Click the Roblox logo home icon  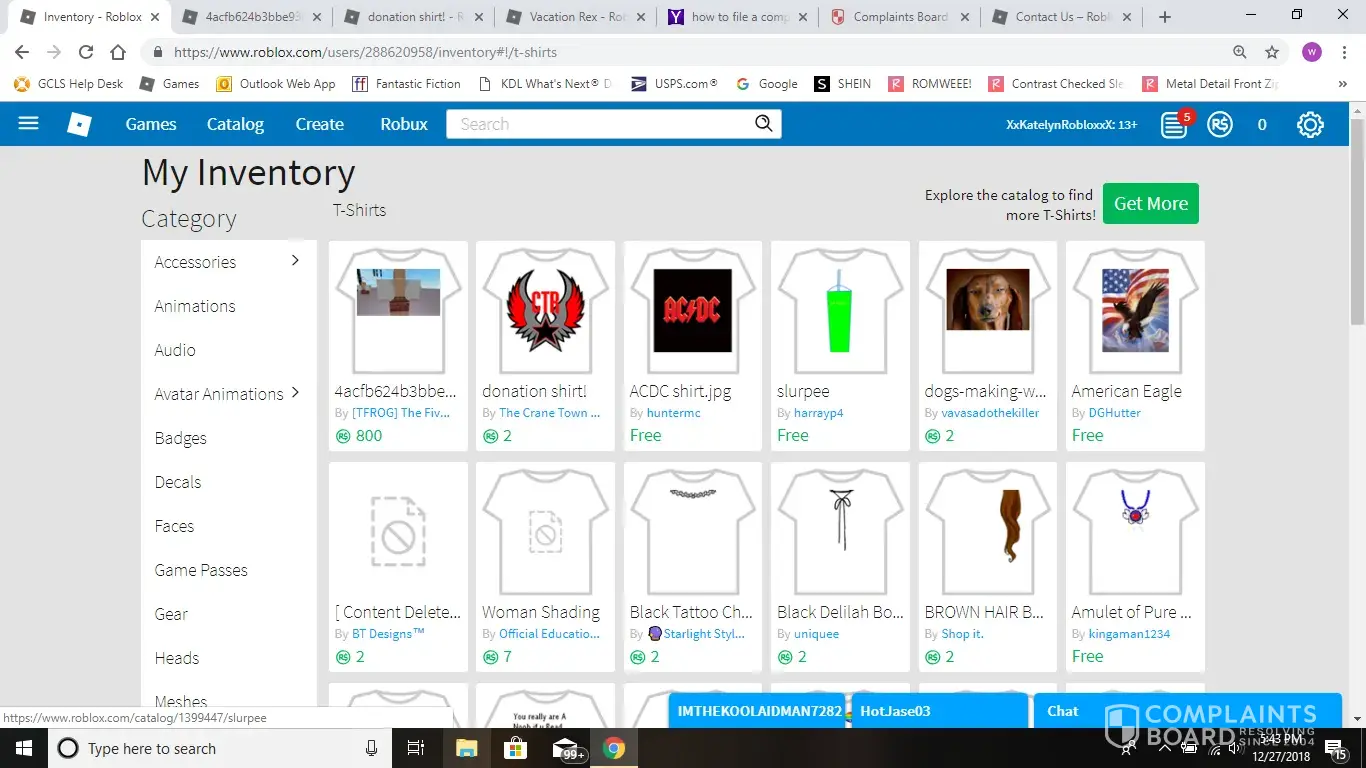(x=79, y=124)
